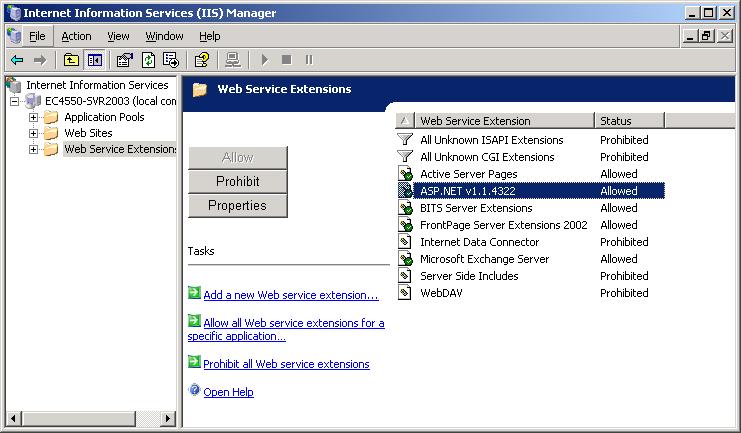Click the Open Help link
The height and width of the screenshot is (433, 741).
(228, 392)
